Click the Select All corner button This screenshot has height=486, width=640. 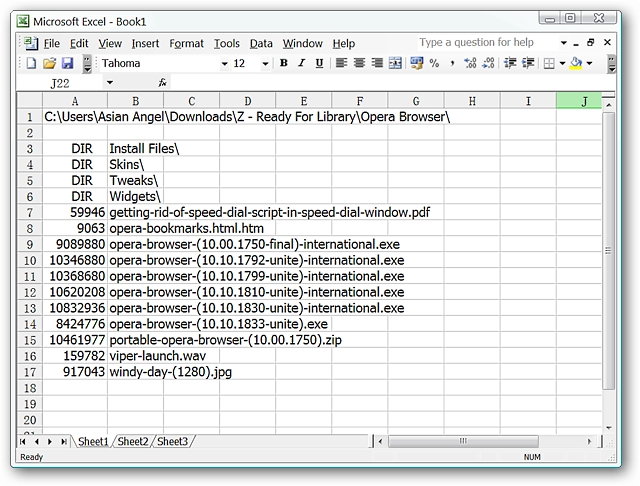coord(29,100)
